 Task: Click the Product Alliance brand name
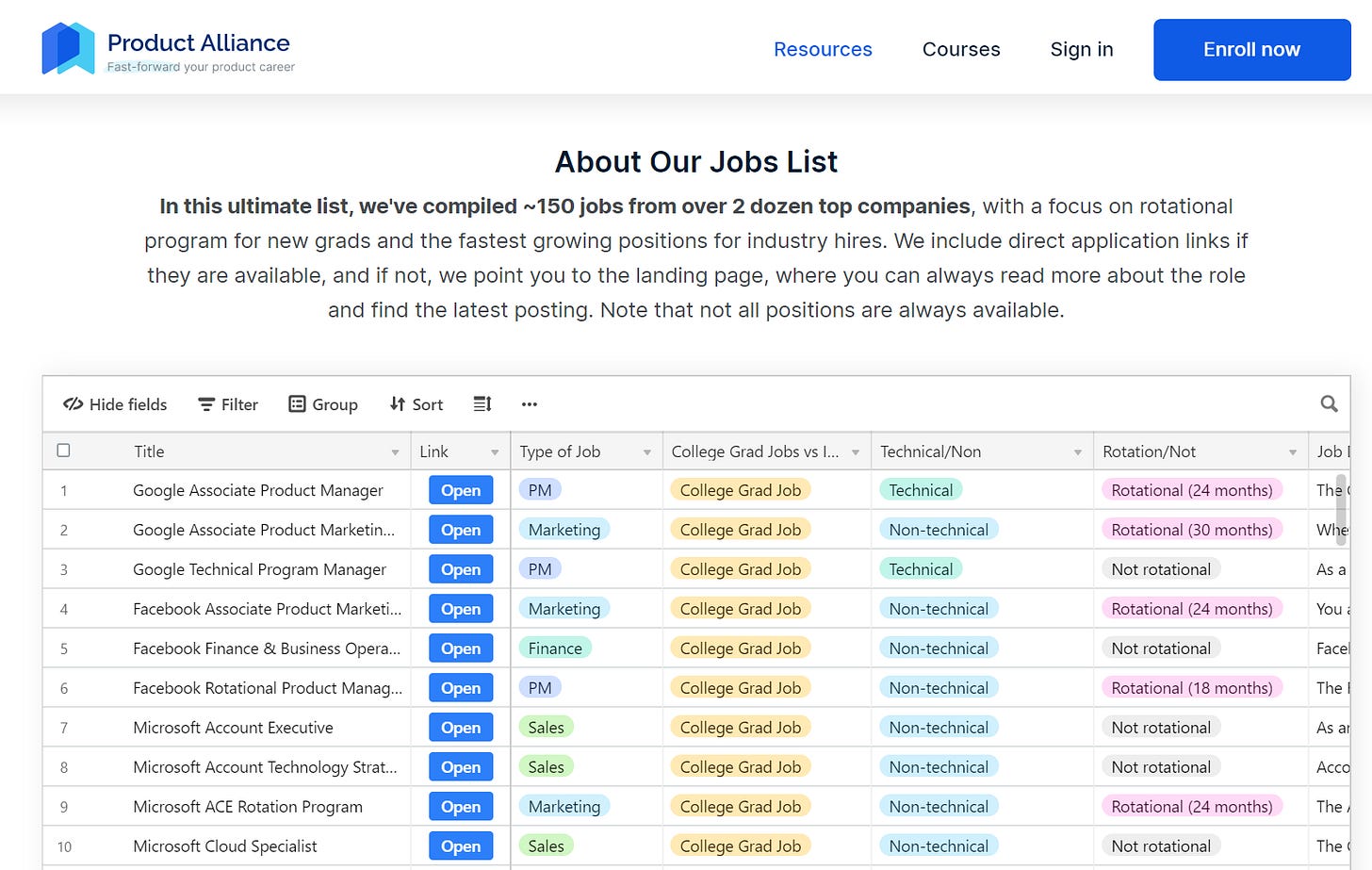pos(199,42)
